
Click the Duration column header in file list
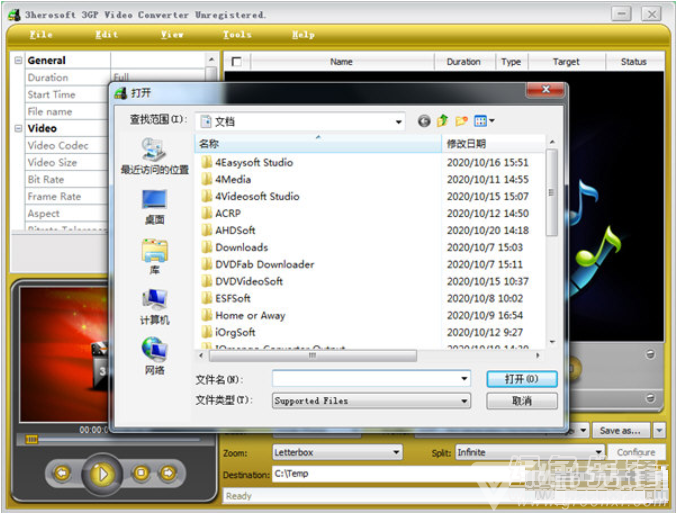[x=464, y=62]
